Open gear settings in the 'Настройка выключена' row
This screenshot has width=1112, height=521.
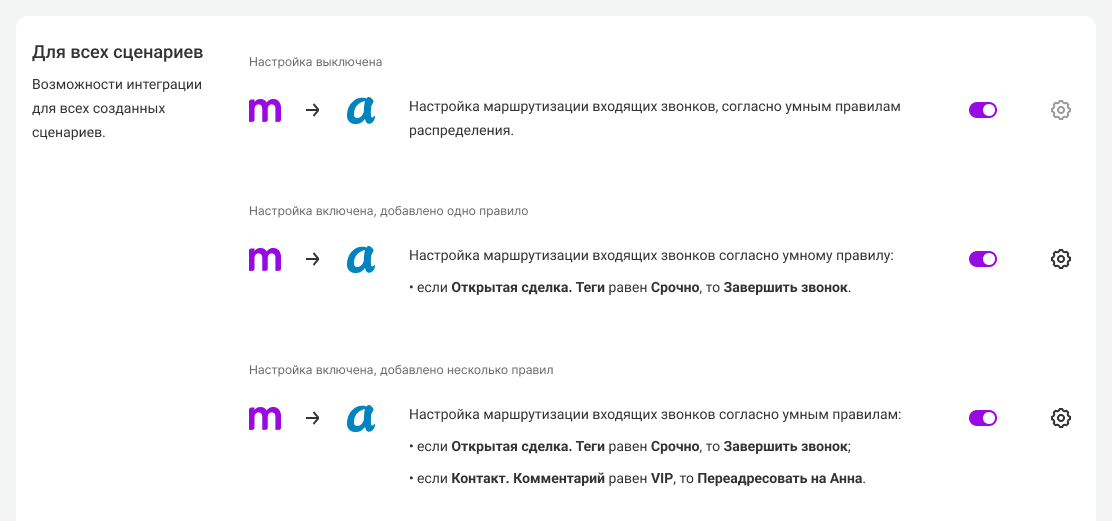coord(1061,110)
